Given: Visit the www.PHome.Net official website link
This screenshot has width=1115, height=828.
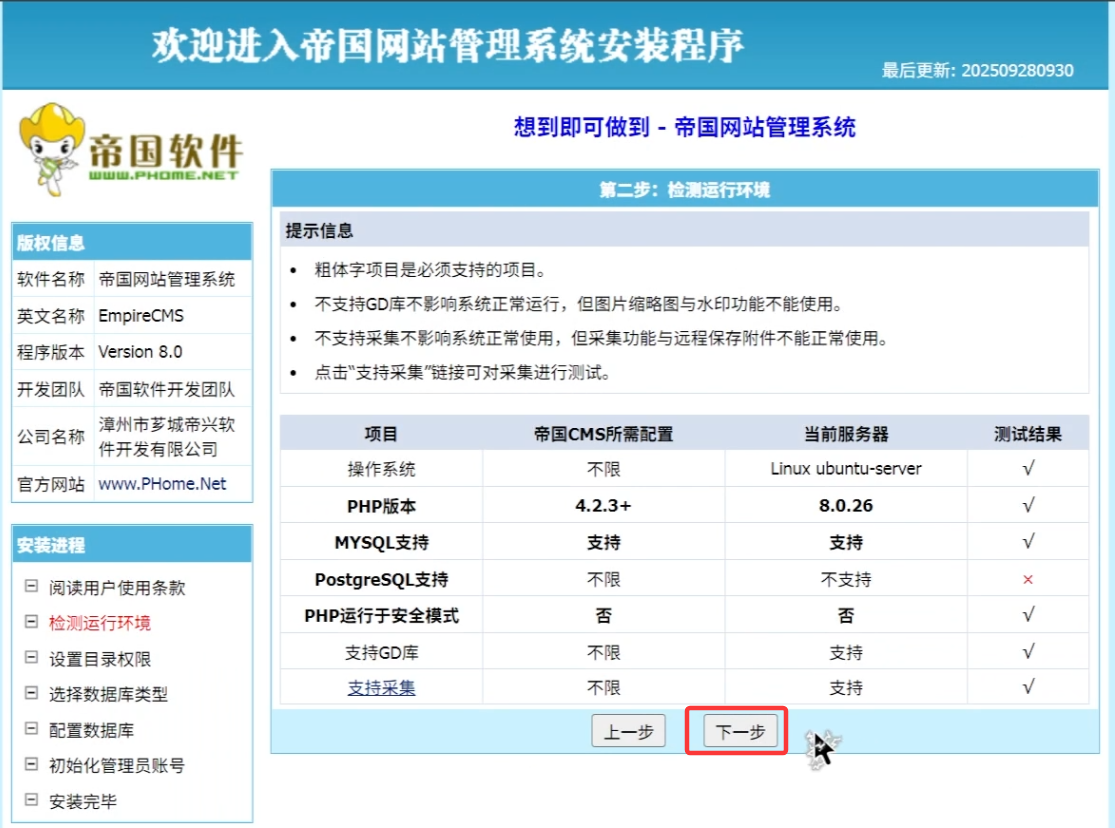Looking at the screenshot, I should 162,484.
